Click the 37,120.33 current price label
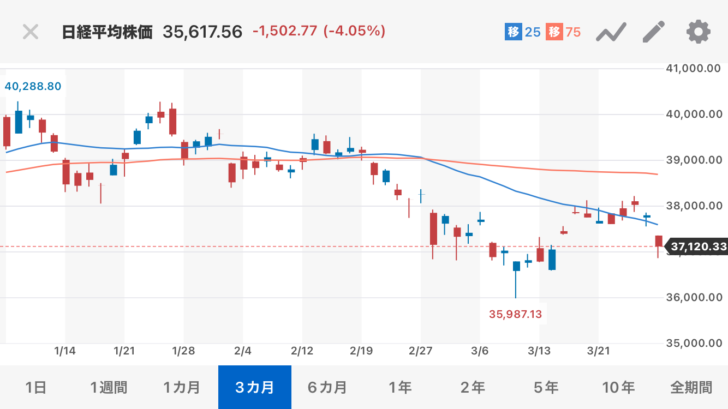 click(696, 245)
